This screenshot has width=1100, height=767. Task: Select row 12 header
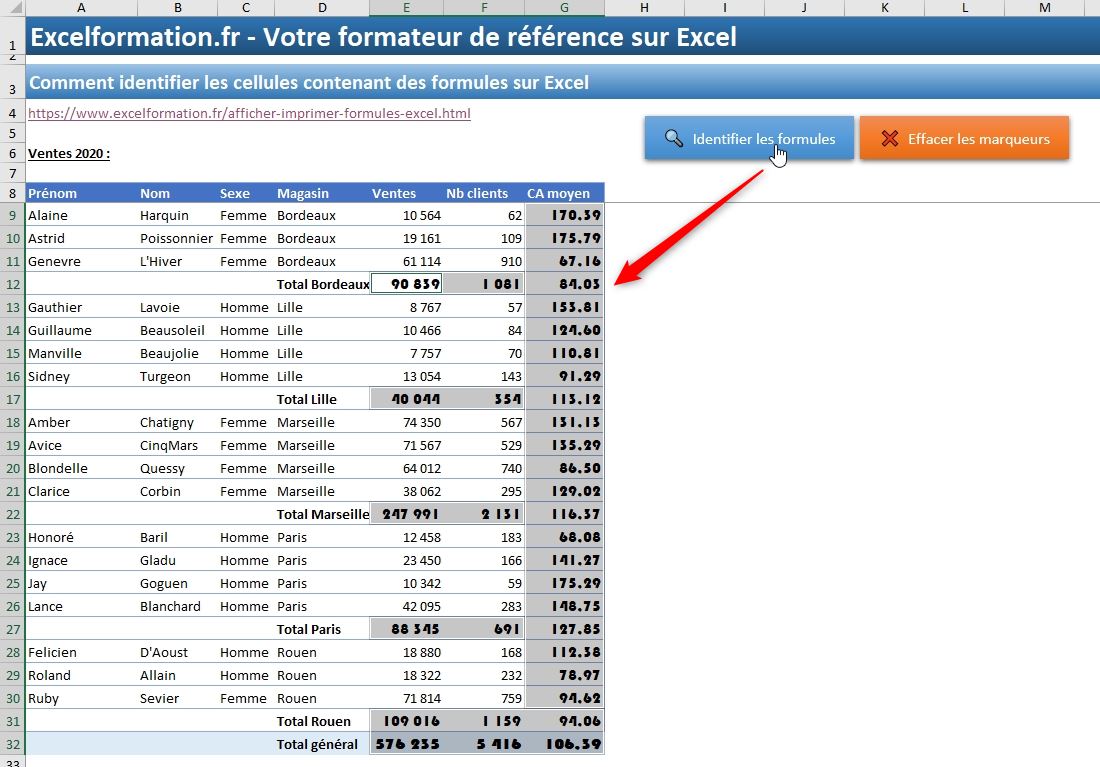click(x=11, y=284)
